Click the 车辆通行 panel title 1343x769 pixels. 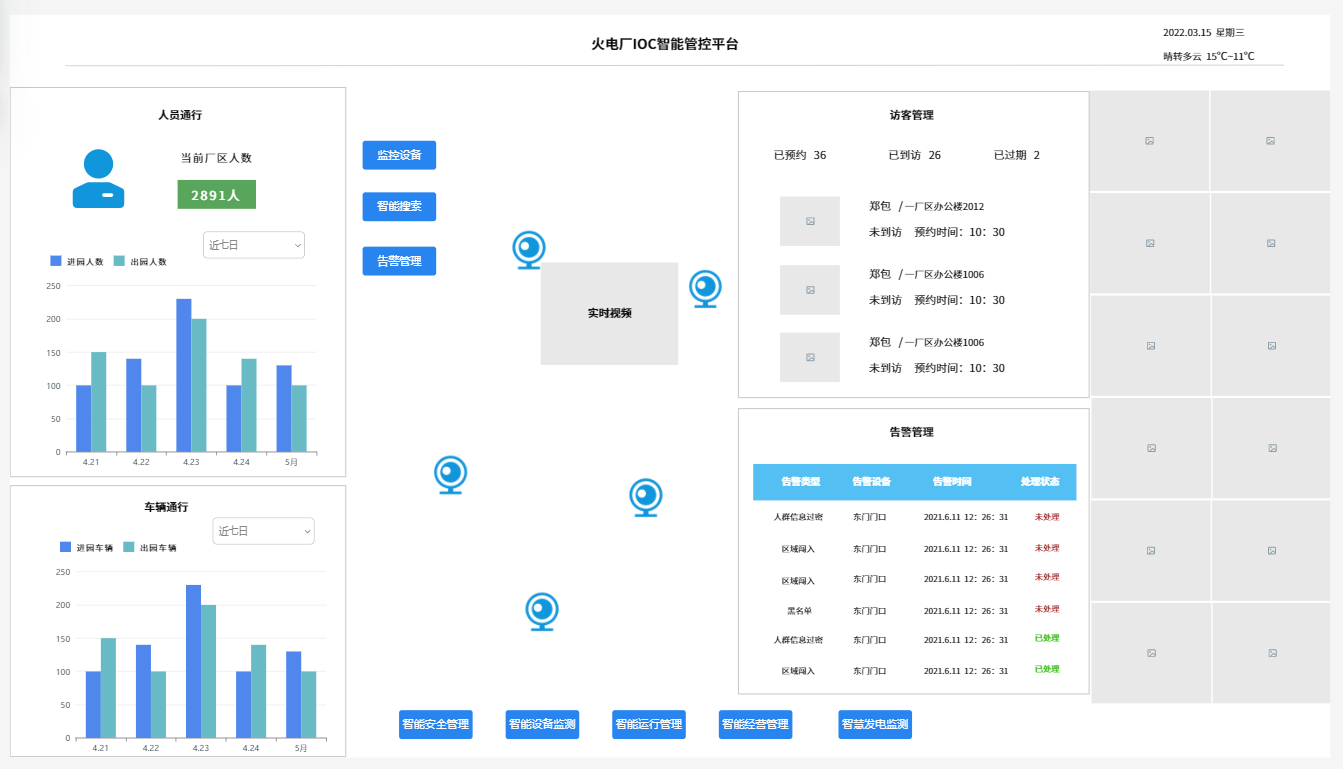pos(166,507)
